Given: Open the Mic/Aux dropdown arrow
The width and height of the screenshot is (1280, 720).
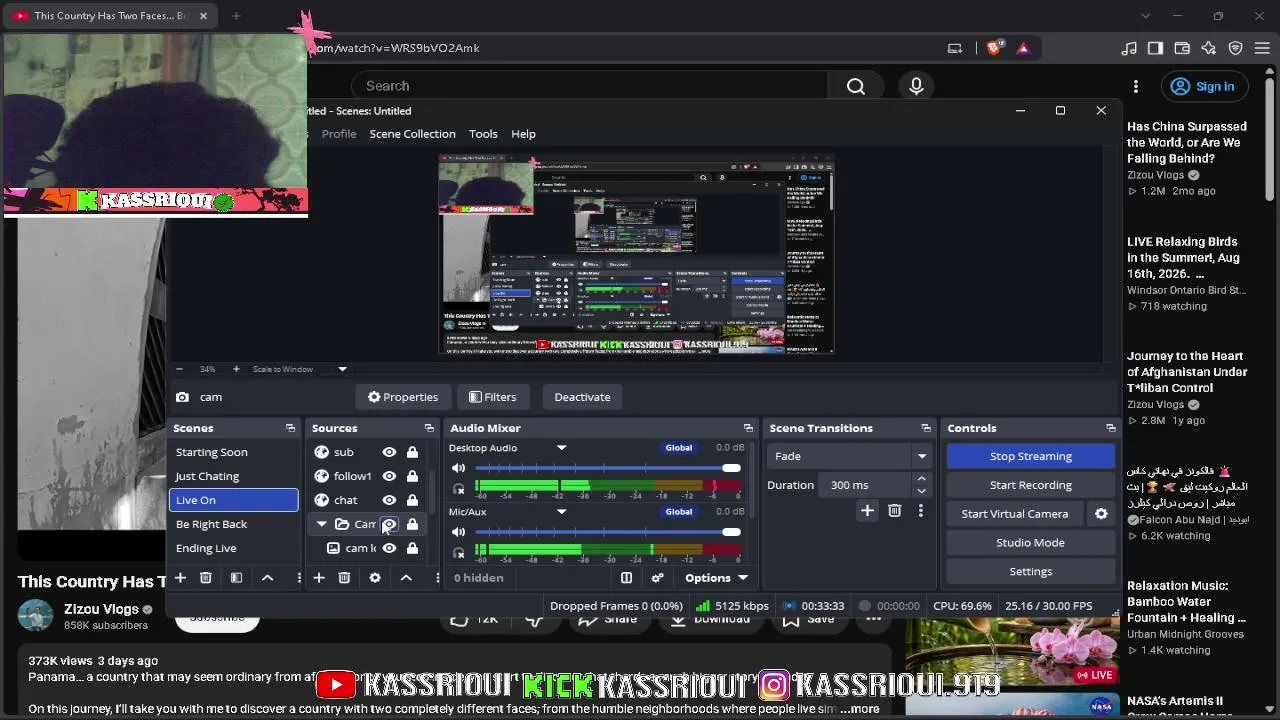Looking at the screenshot, I should click(x=561, y=512).
